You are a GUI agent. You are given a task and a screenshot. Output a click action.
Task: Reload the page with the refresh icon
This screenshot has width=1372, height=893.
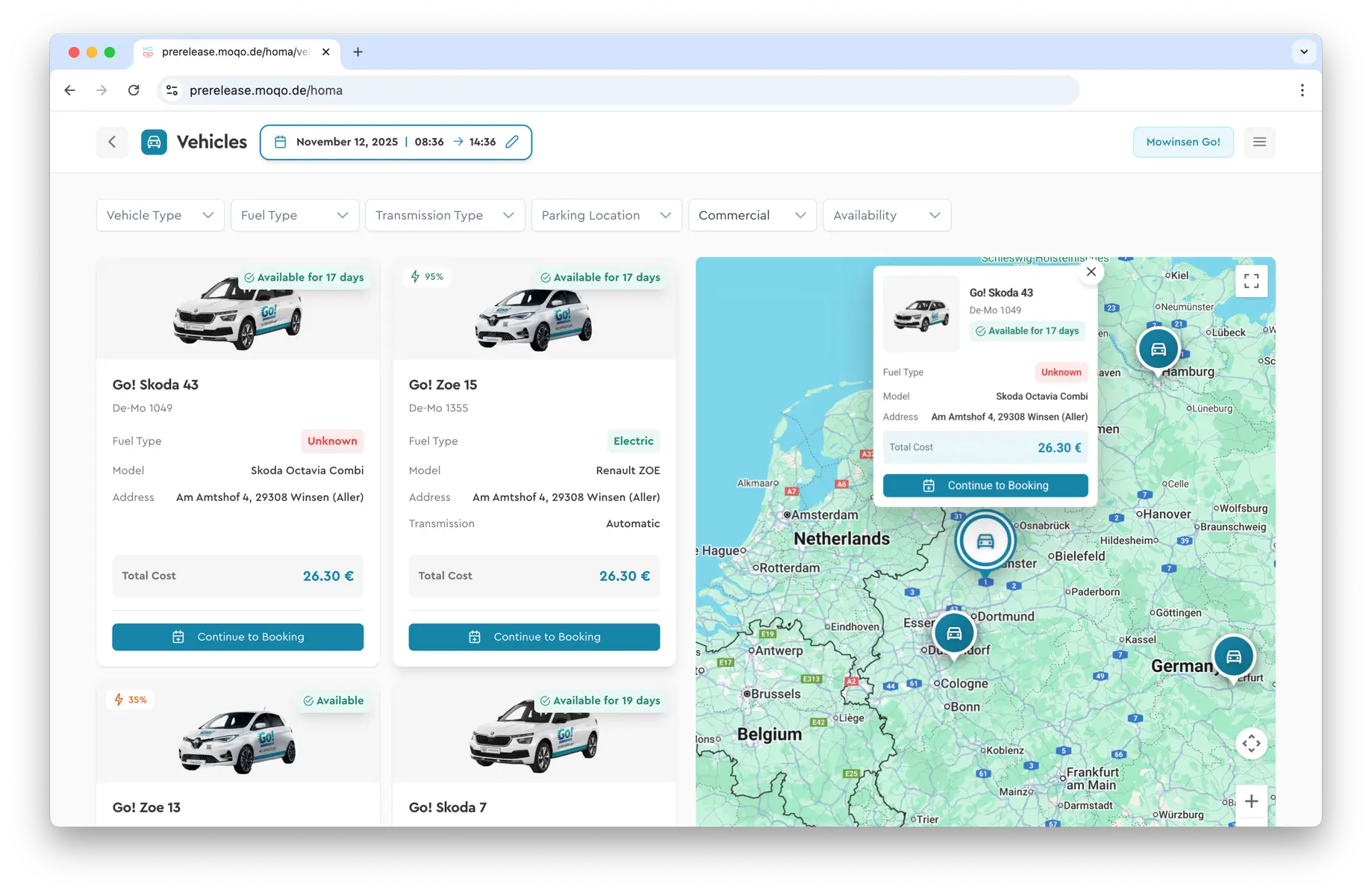[x=134, y=90]
